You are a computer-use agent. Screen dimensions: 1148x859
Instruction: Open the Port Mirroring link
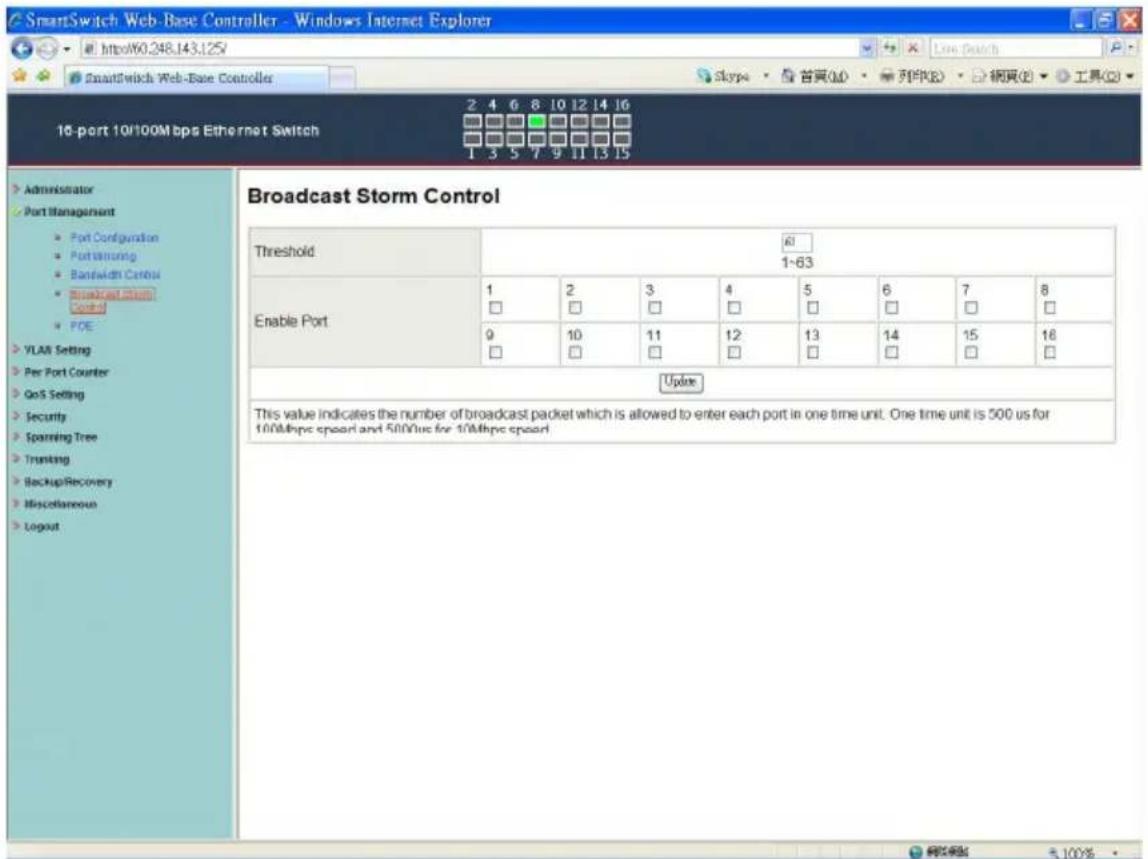point(103,256)
